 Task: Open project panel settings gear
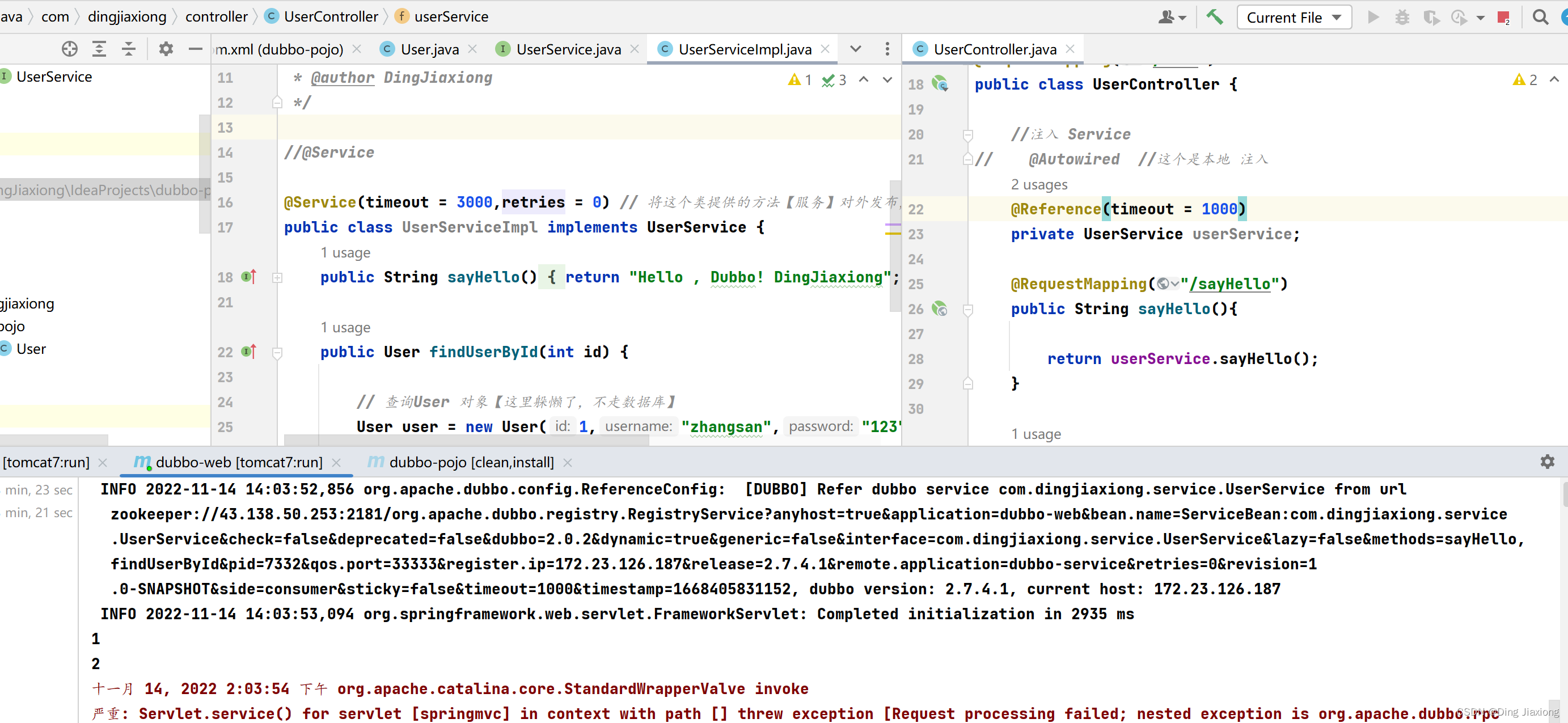[x=166, y=49]
